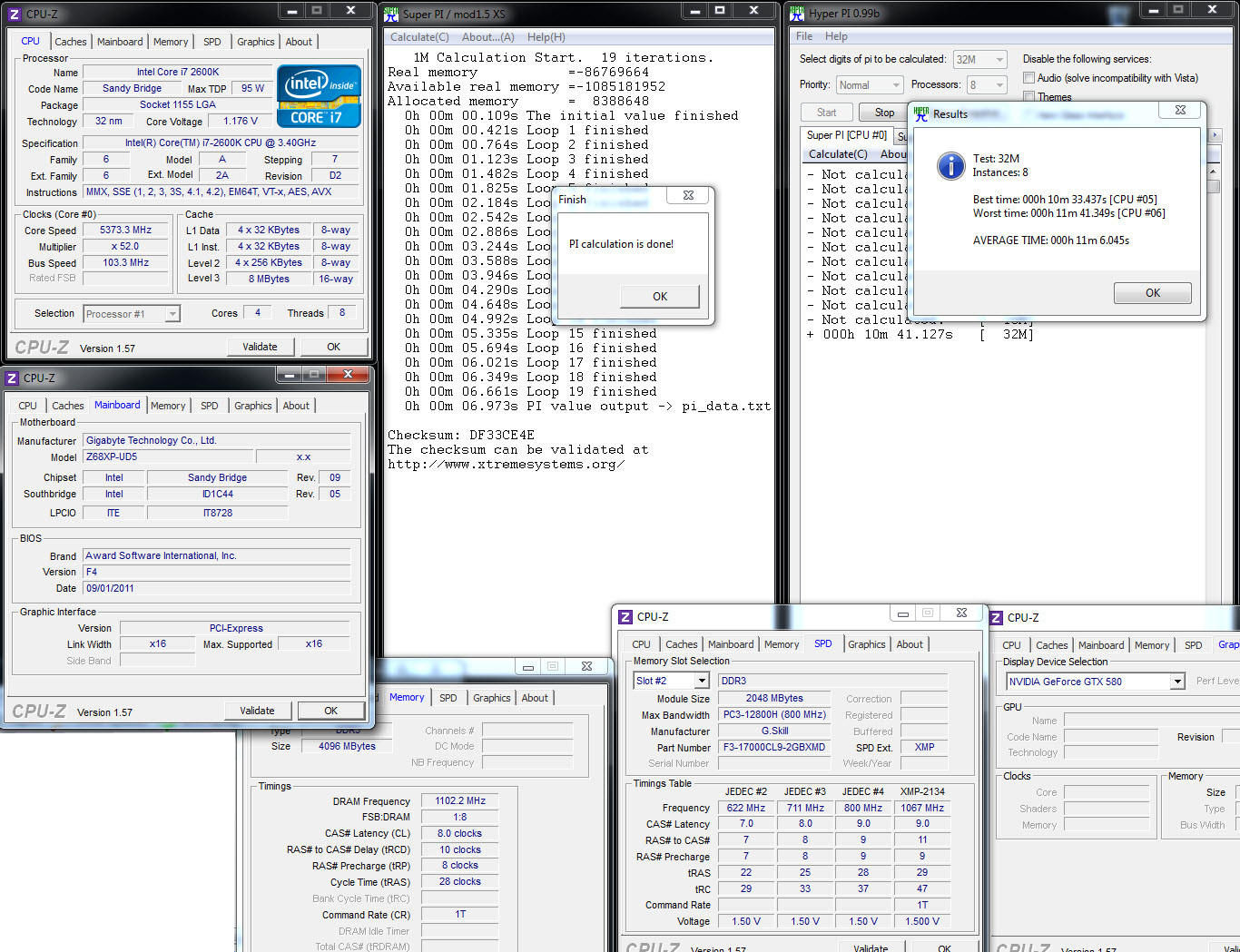Close the Results dialog using the X icon

click(1180, 110)
